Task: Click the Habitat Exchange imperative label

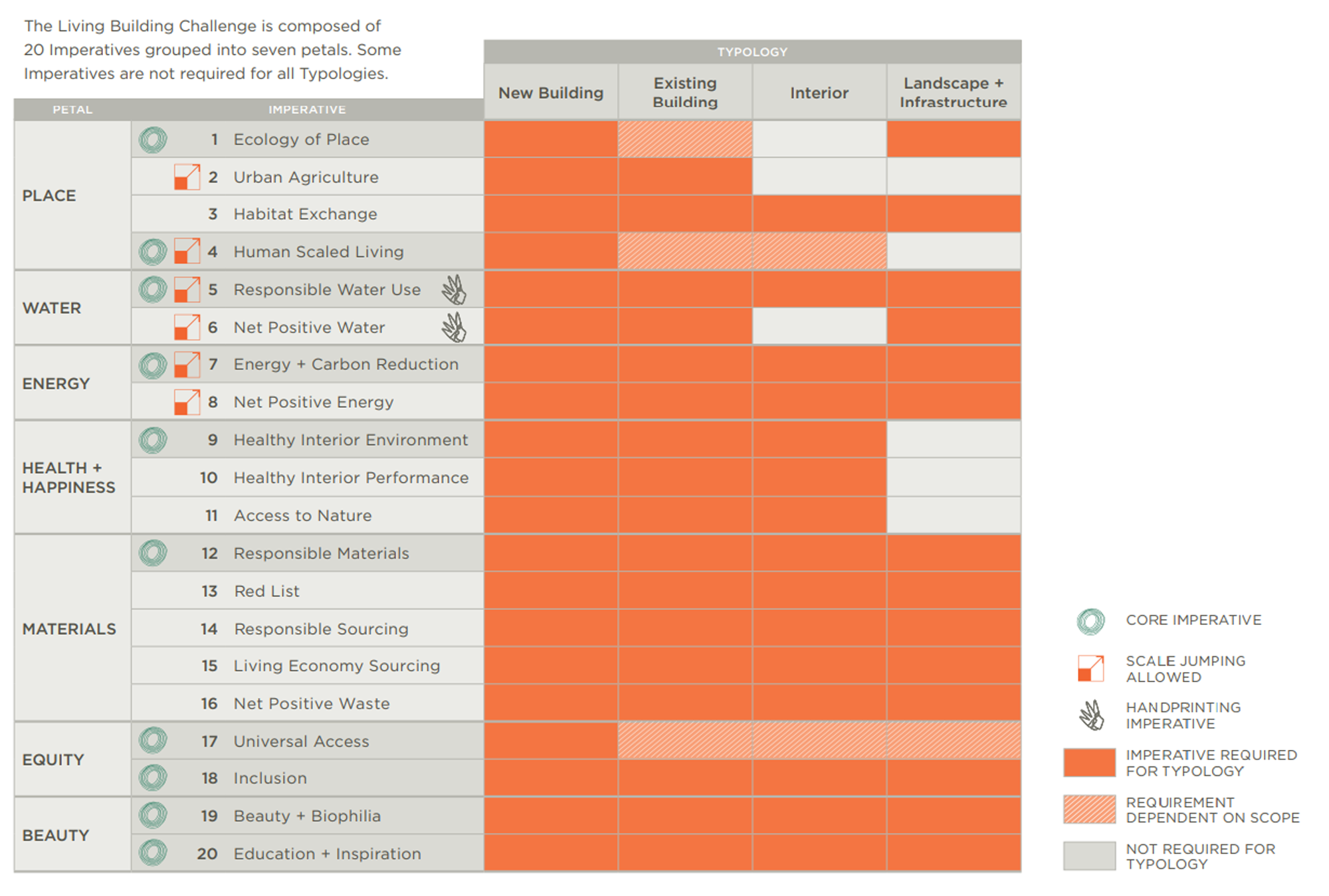Action: (x=305, y=214)
